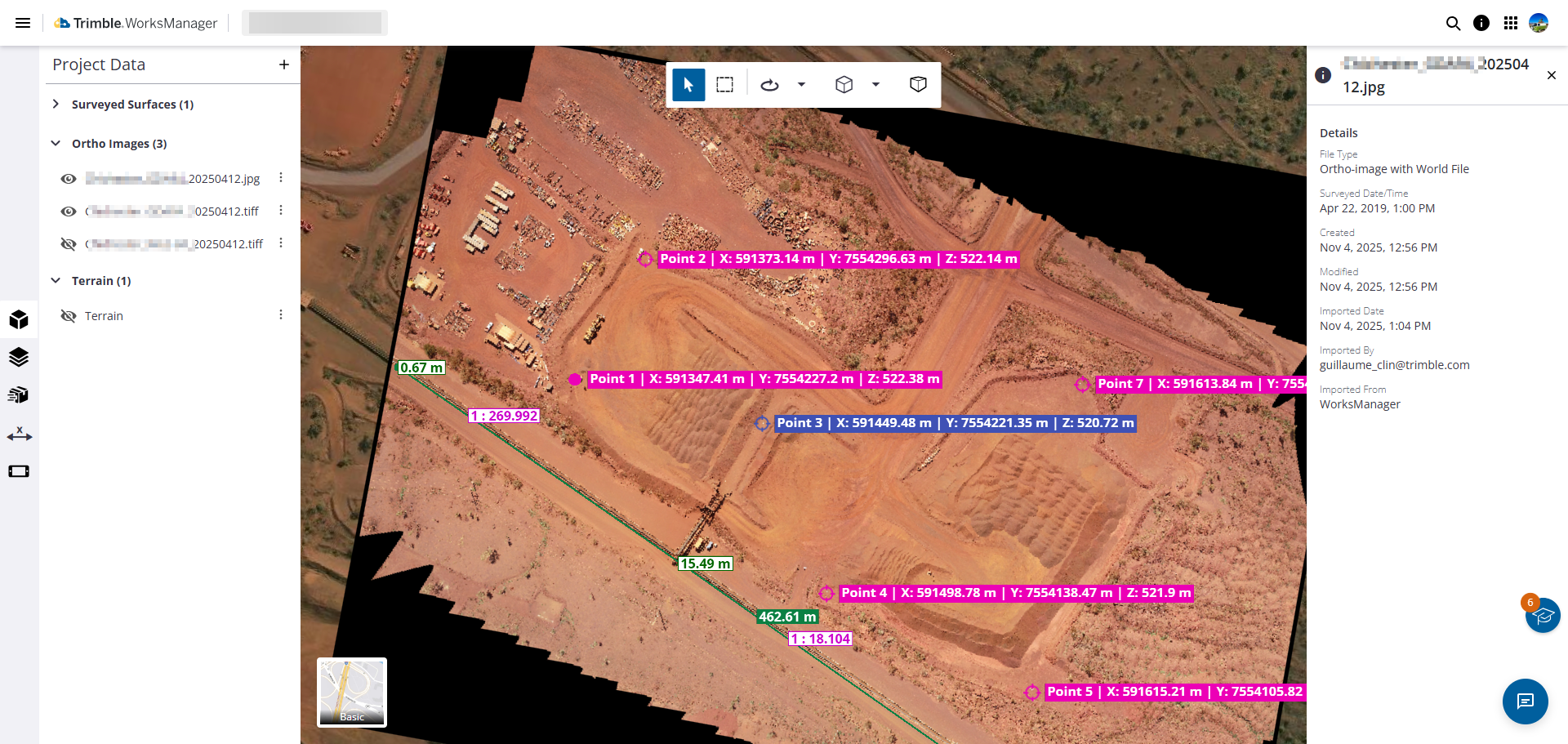This screenshot has height=744, width=1568.
Task: Open the apps grid launcher
Action: click(x=1510, y=23)
